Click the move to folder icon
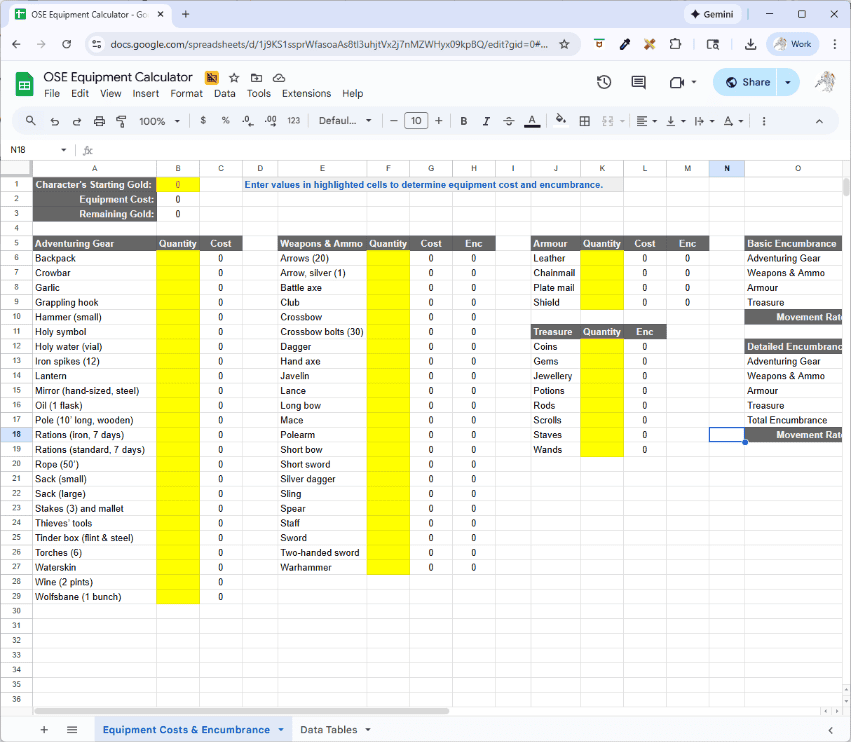This screenshot has height=742, width=851. click(x=256, y=78)
